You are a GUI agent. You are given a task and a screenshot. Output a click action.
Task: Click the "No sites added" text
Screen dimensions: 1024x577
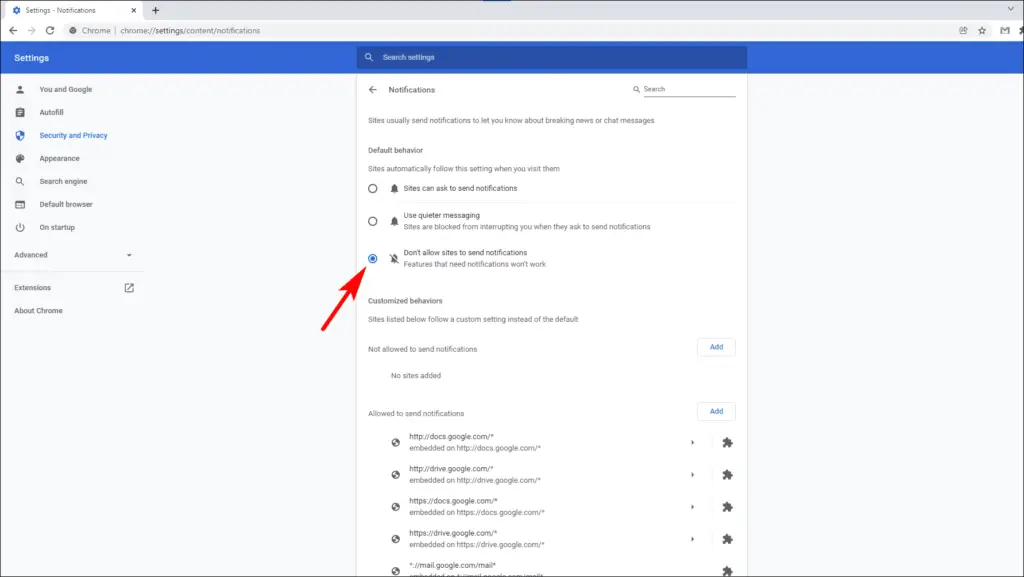pos(416,376)
